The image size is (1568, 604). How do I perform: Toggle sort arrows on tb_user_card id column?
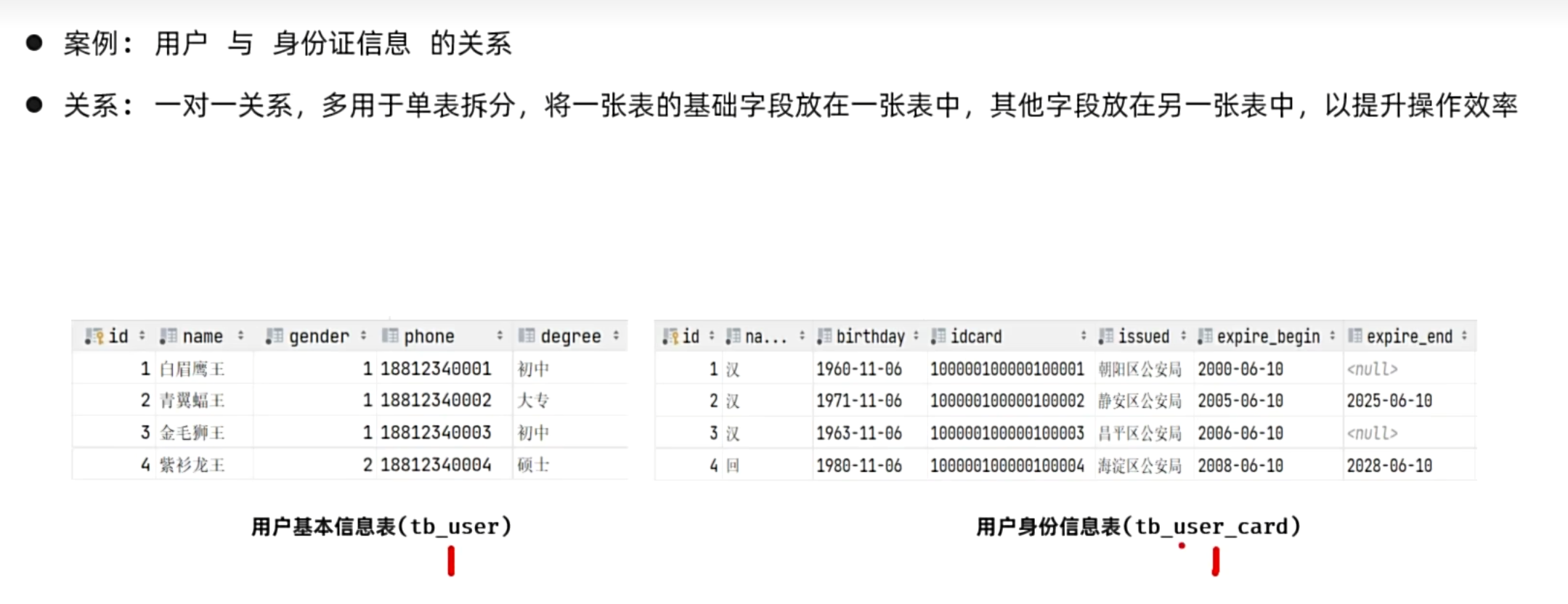(x=712, y=335)
